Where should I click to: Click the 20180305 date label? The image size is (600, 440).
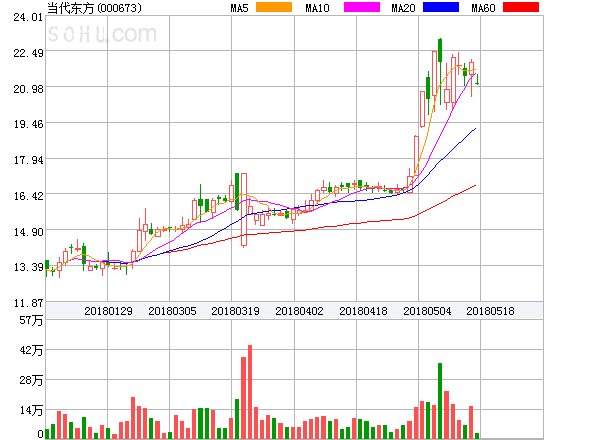pos(172,311)
